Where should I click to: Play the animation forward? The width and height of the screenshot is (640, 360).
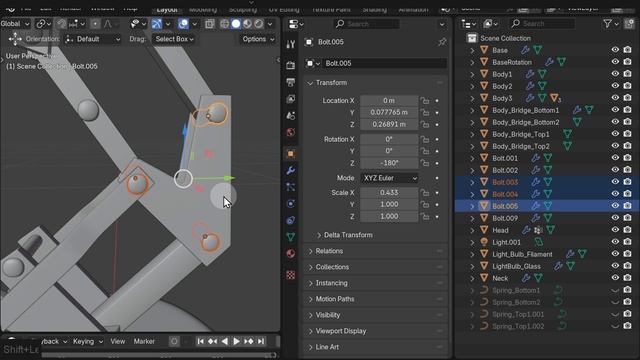[236, 341]
